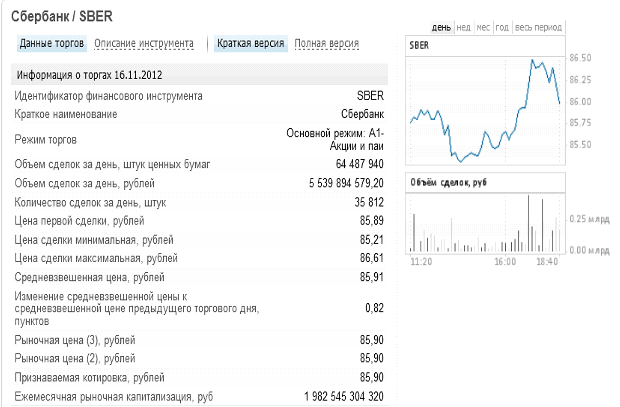
Task: Click the weighted average price 85,91
Action: tap(370, 277)
